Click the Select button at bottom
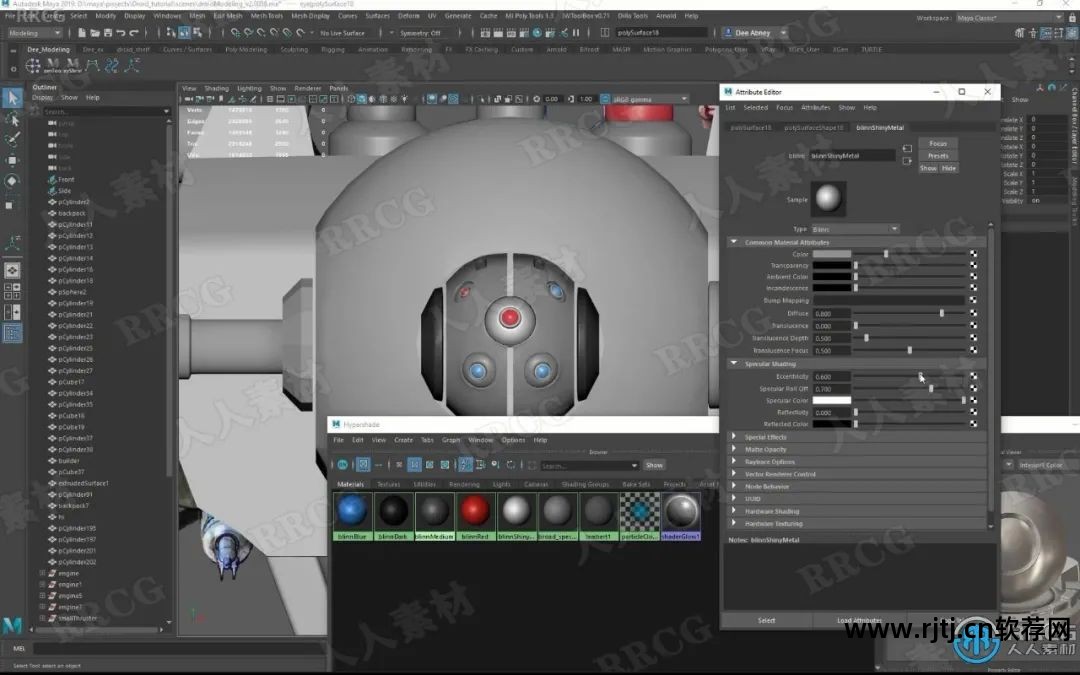 [766, 620]
